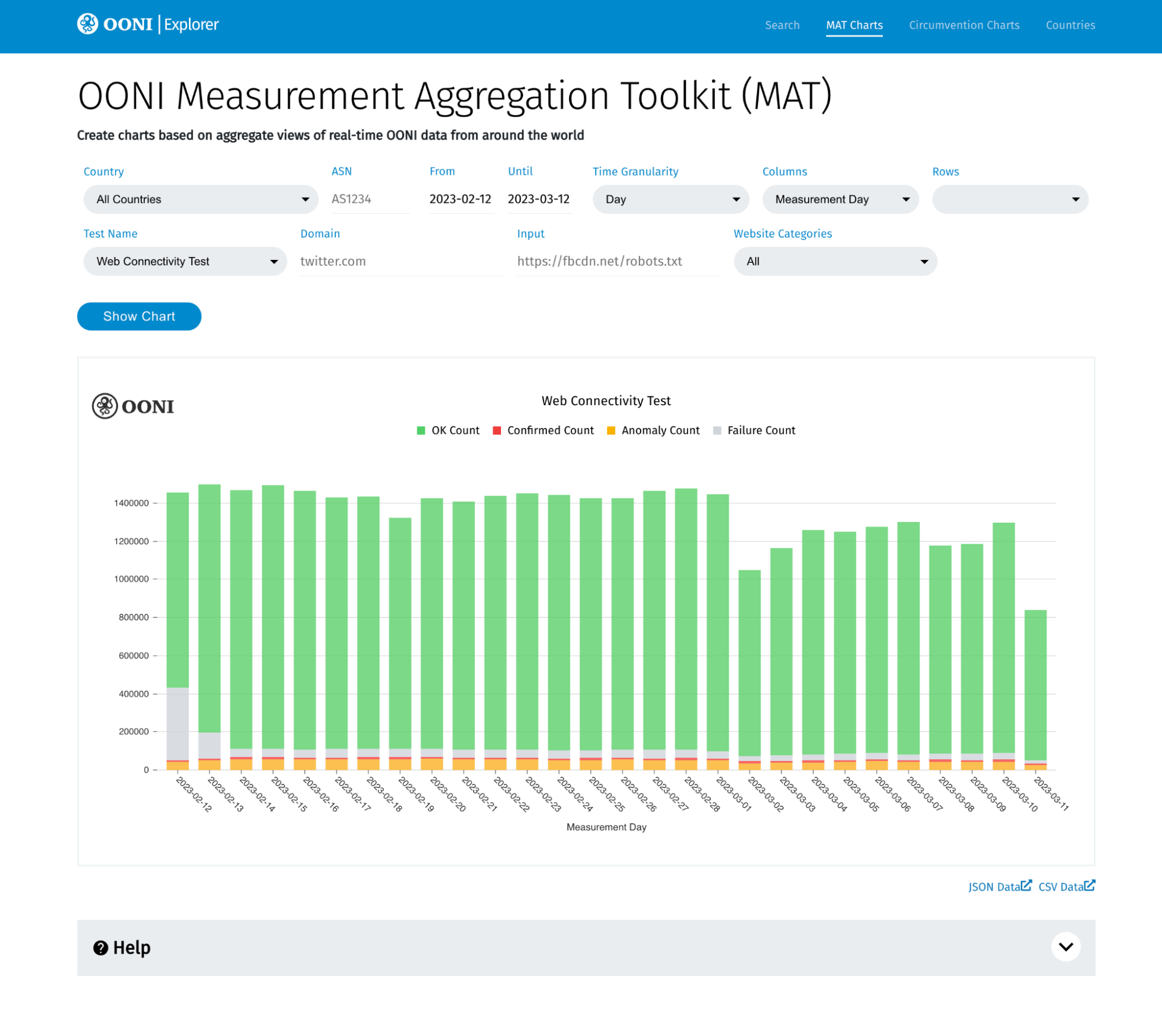Image resolution: width=1162 pixels, height=1036 pixels.
Task: Click the OONI logo inside the chart panel
Action: 105,406
